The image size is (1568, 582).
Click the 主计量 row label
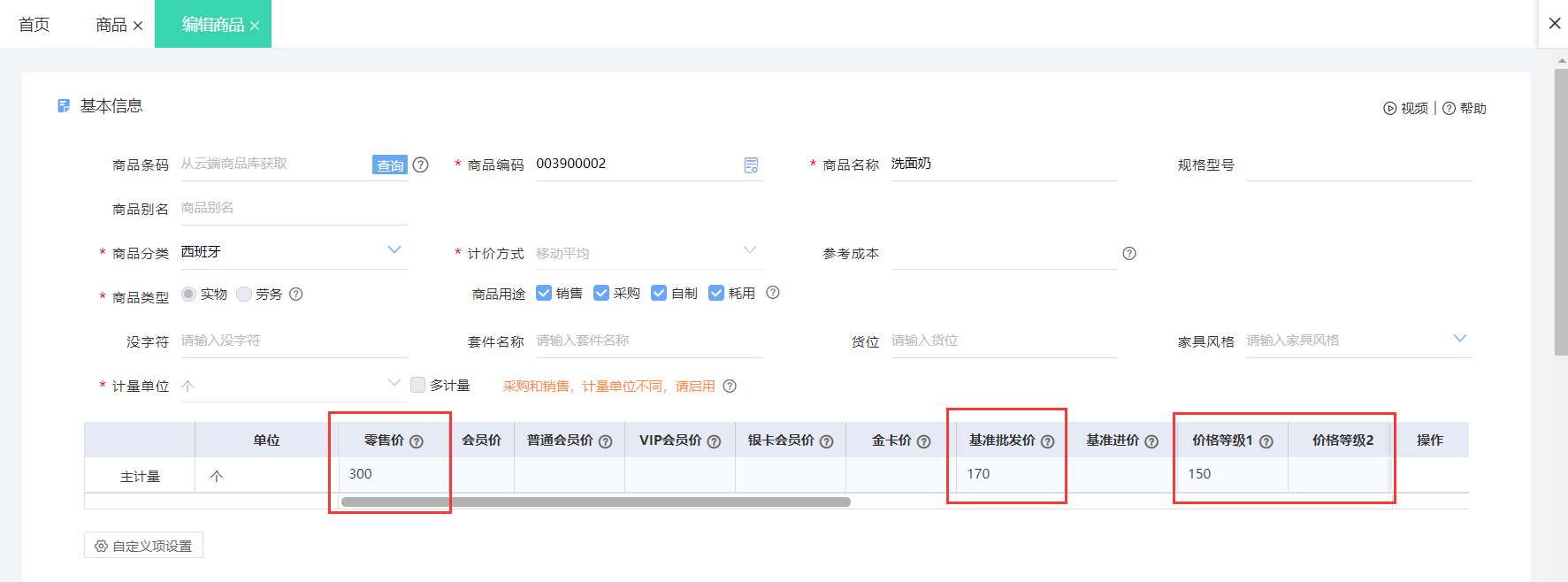tap(140, 476)
